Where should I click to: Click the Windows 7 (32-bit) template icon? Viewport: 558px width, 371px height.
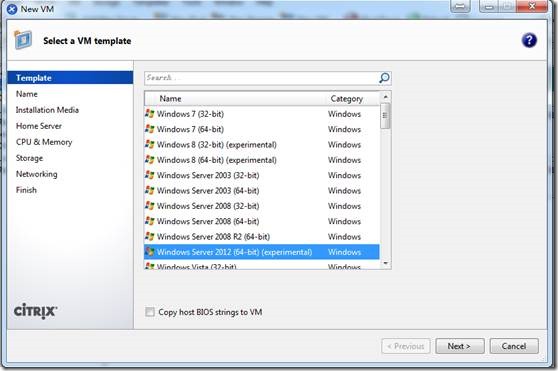[x=150, y=114]
